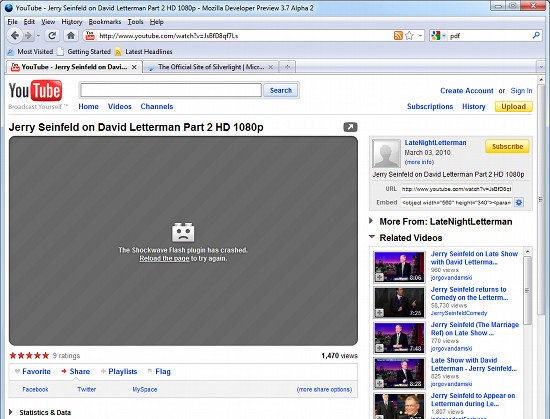Open the File menu
The height and width of the screenshot is (419, 550).
click(12, 22)
